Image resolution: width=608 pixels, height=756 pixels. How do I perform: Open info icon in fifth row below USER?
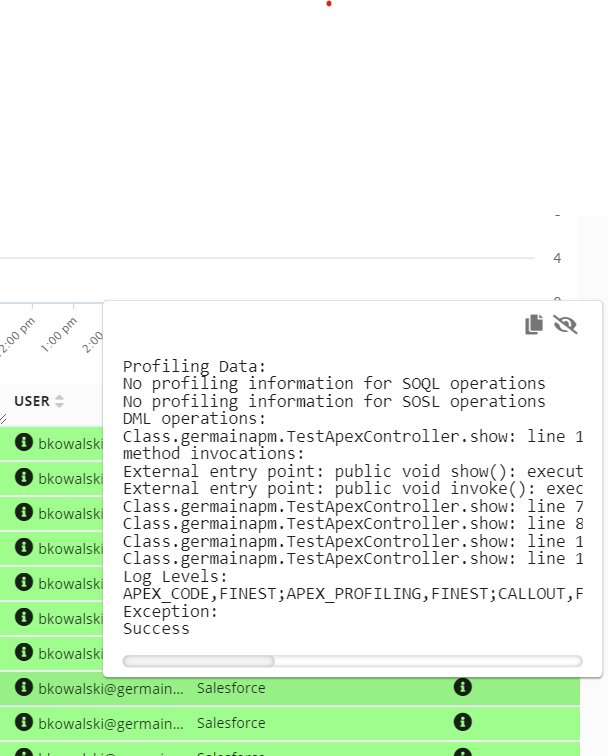click(x=24, y=583)
